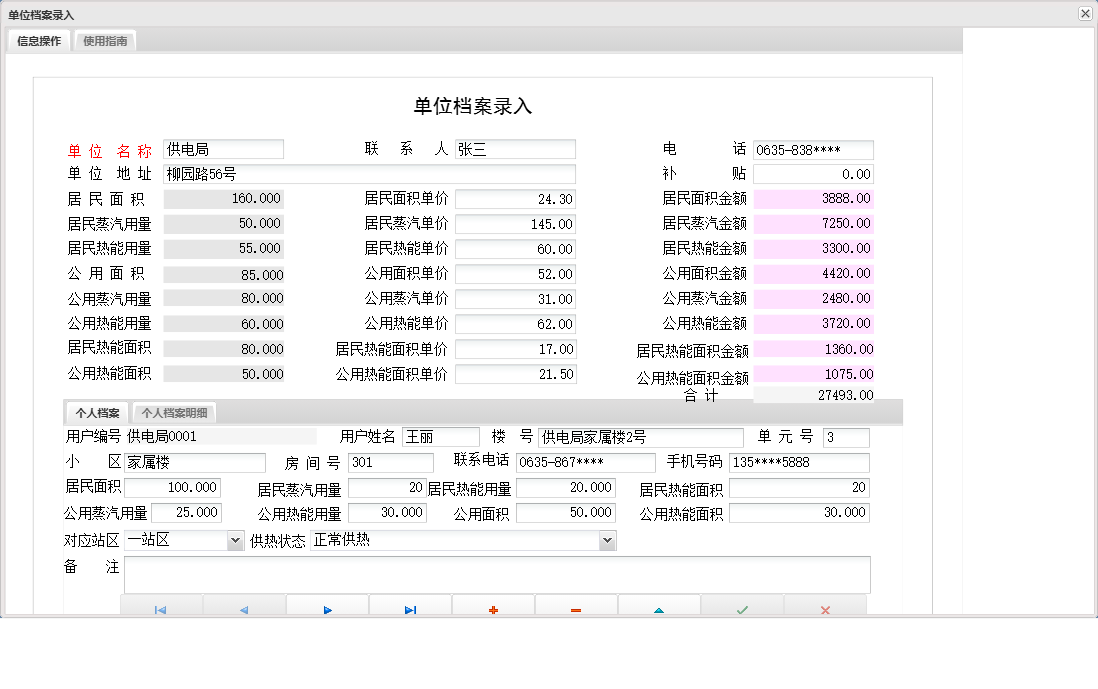1098x689 pixels.
Task: Click the 单位名称 field containing 供电局
Action: tap(223, 148)
